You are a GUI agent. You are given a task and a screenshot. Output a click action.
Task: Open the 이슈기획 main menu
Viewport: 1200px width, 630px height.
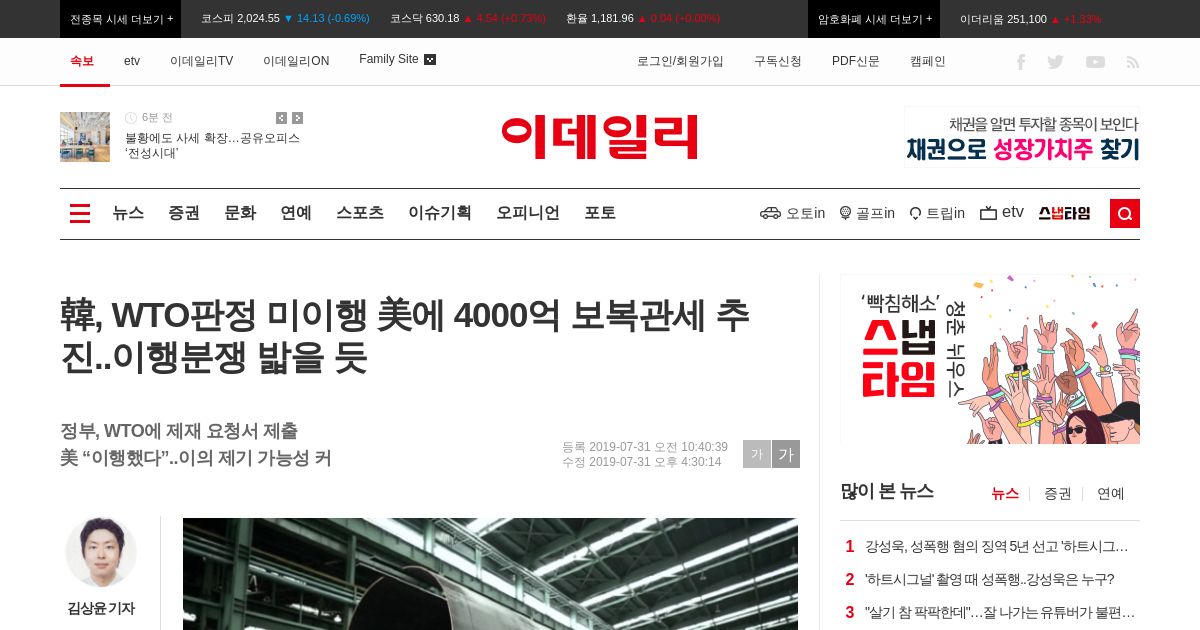click(440, 213)
